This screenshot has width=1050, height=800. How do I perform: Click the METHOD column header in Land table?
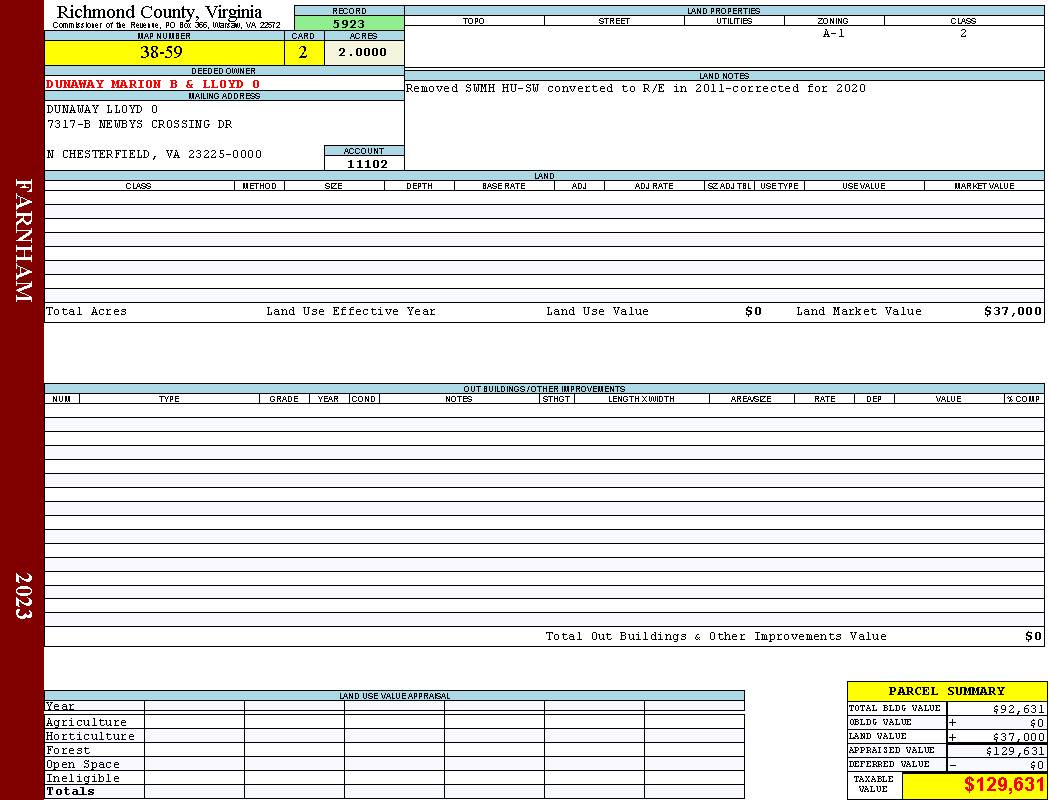coord(259,186)
